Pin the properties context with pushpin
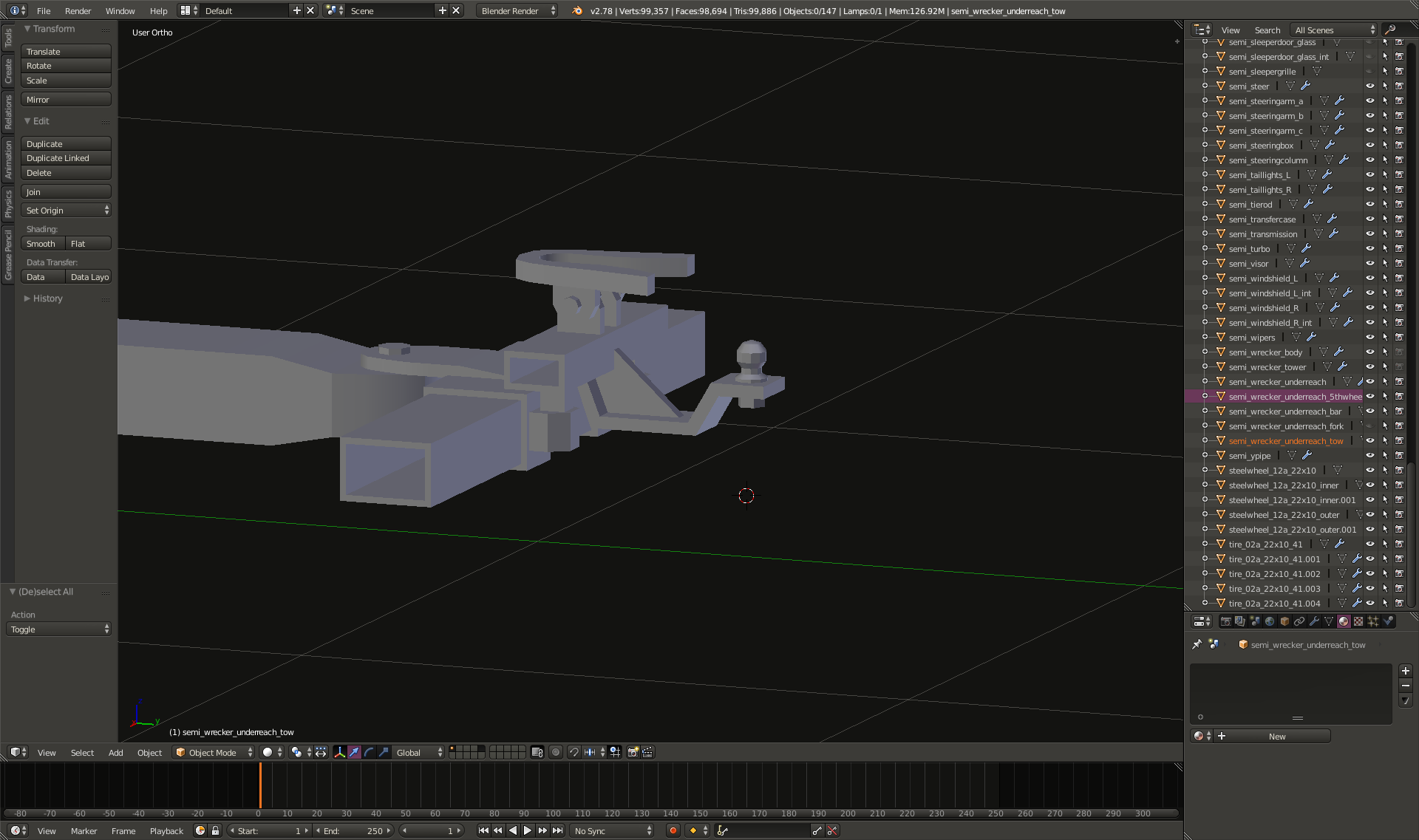The width and height of the screenshot is (1419, 840). 1197,644
